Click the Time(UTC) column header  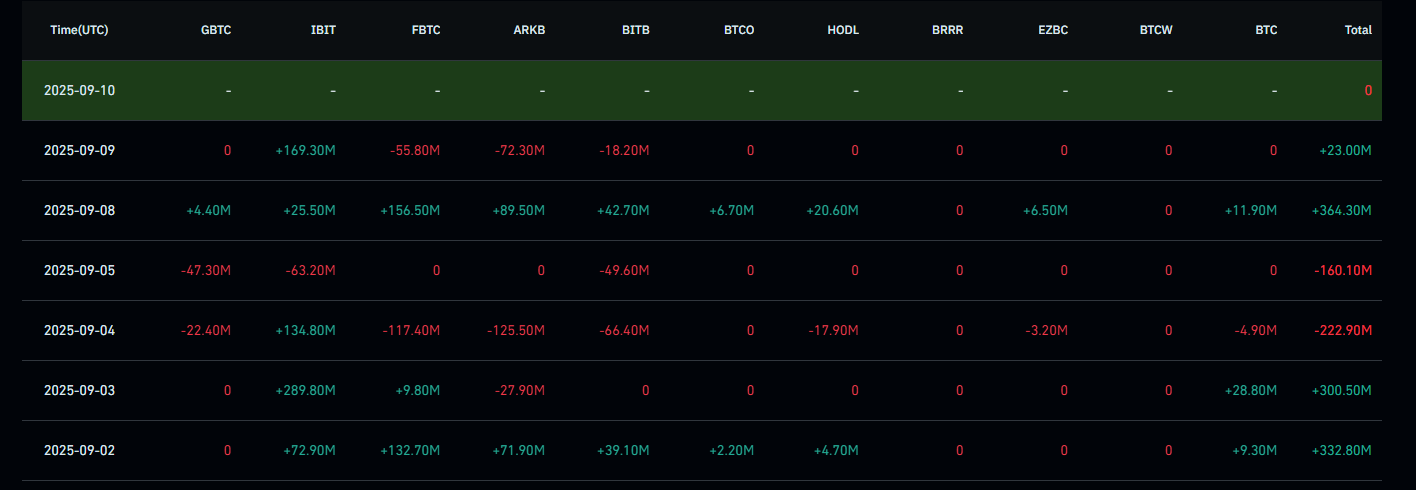click(79, 30)
